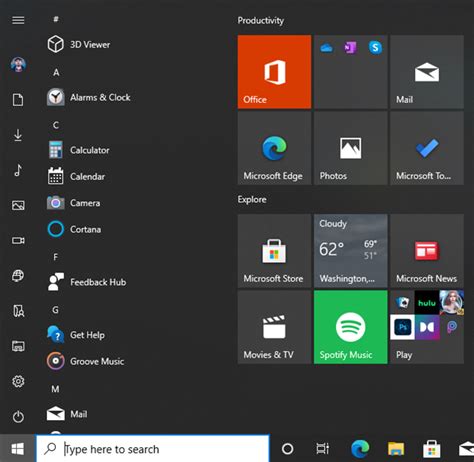Open Documents from the Start sidebar

pos(18,100)
